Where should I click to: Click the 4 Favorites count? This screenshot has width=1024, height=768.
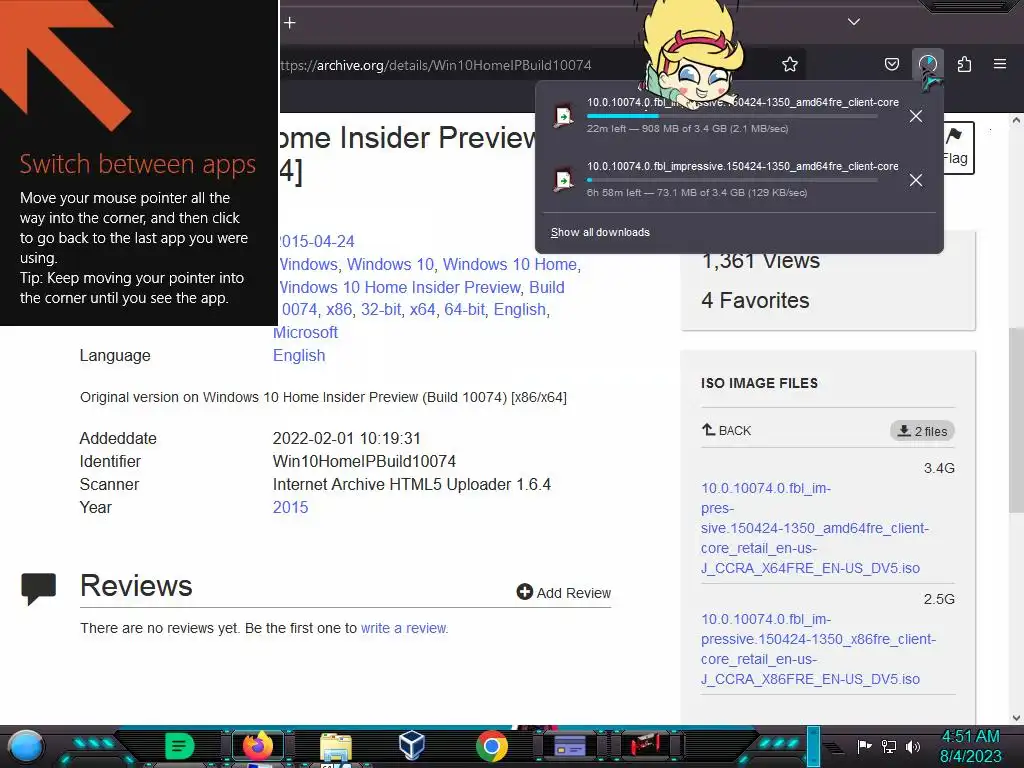pos(755,300)
